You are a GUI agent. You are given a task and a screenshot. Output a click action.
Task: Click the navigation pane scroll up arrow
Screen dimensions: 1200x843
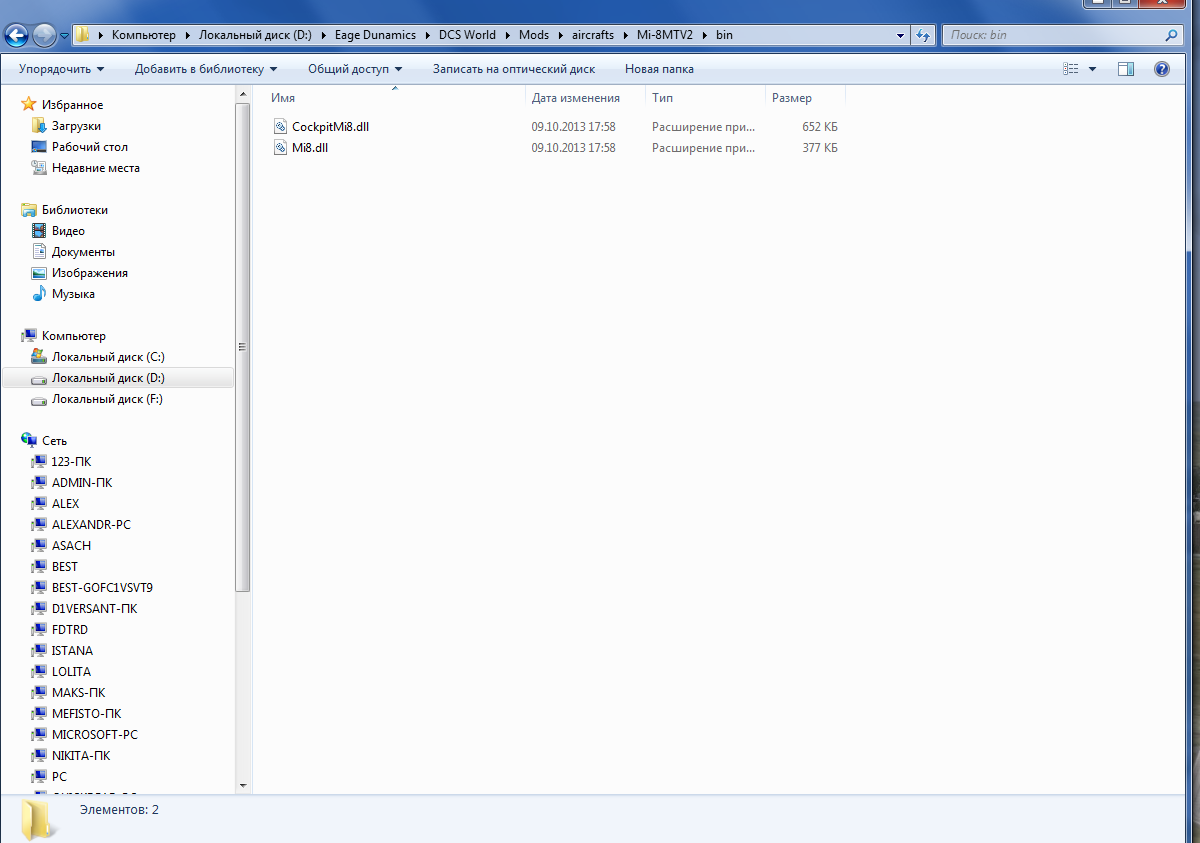click(x=242, y=93)
